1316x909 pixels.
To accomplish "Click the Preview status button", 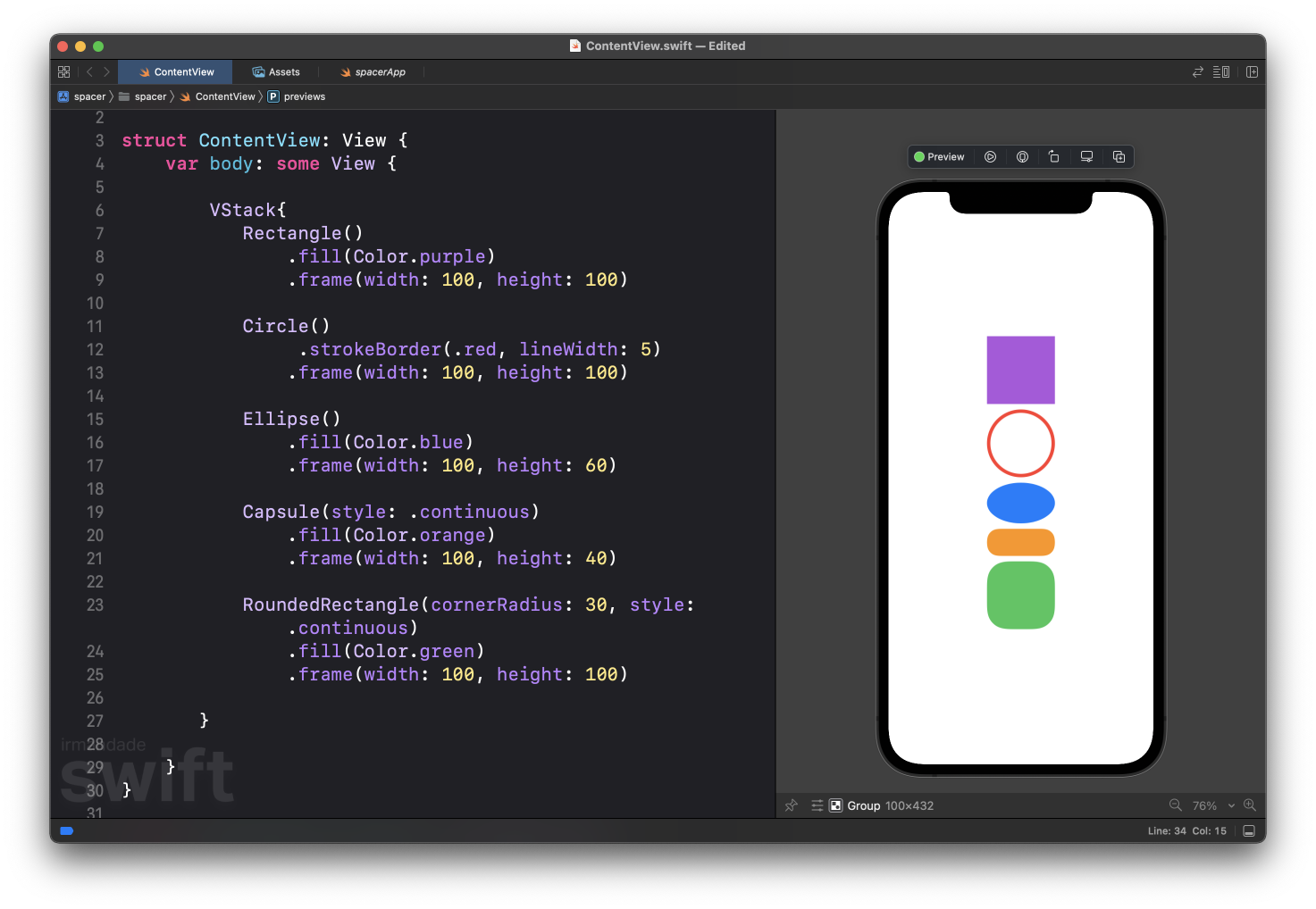I will pyautogui.click(x=939, y=157).
